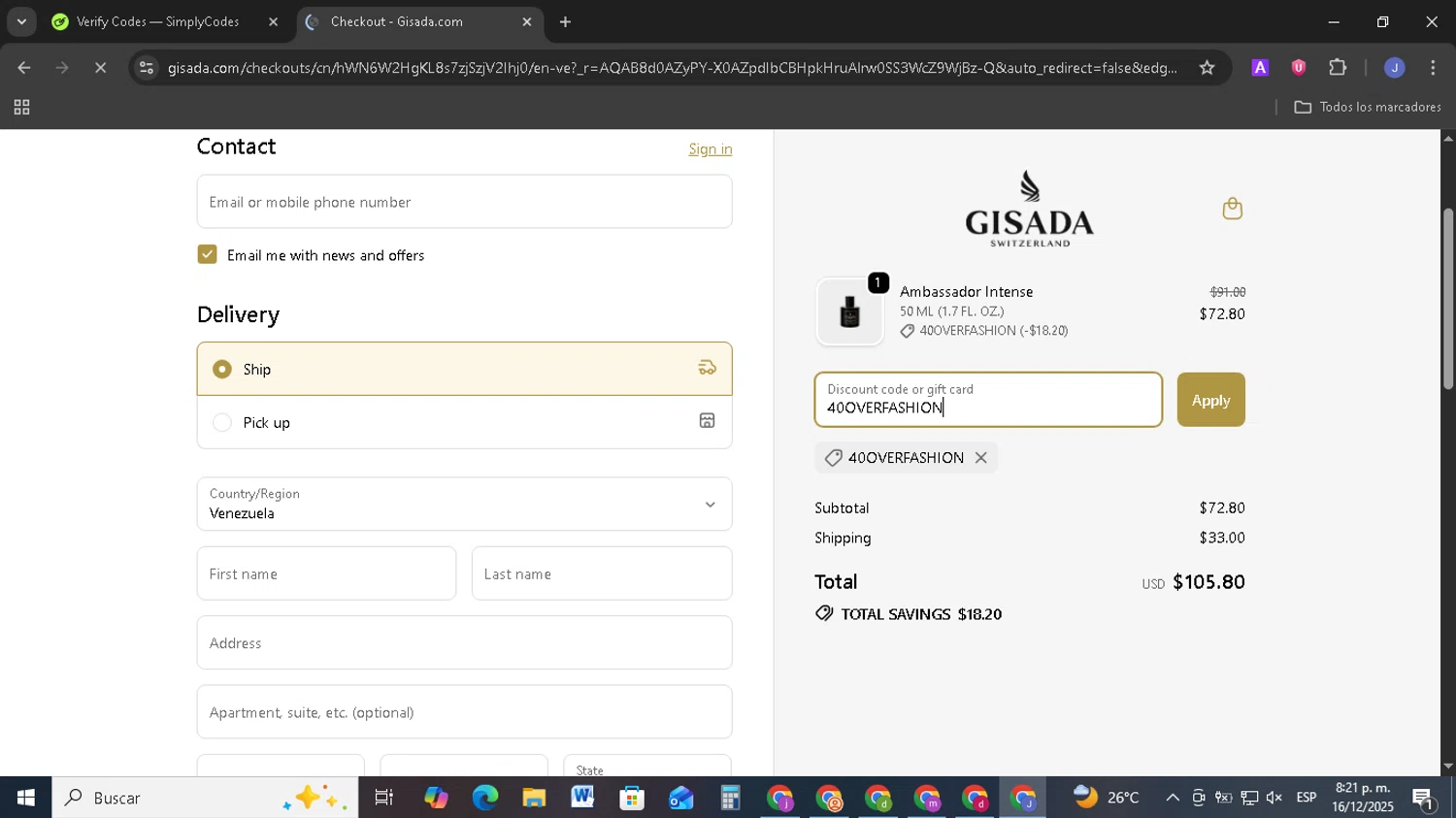Screen dimensions: 1456x818
Task: Click the Gisada Switzerland logo
Action: [x=1029, y=209]
